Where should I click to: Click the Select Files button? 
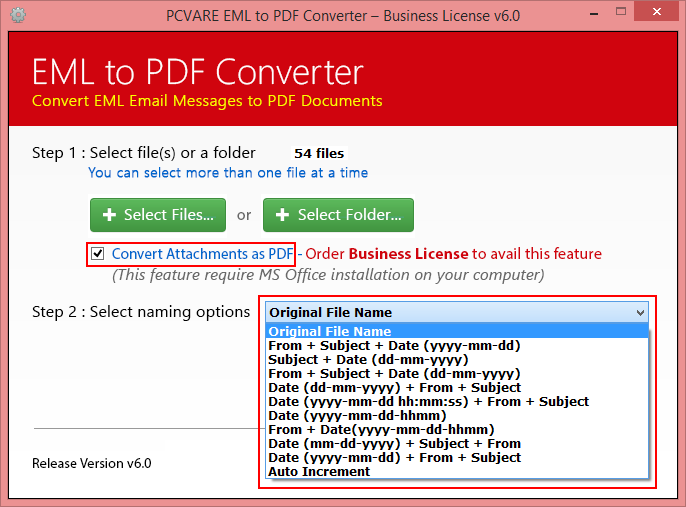point(158,215)
